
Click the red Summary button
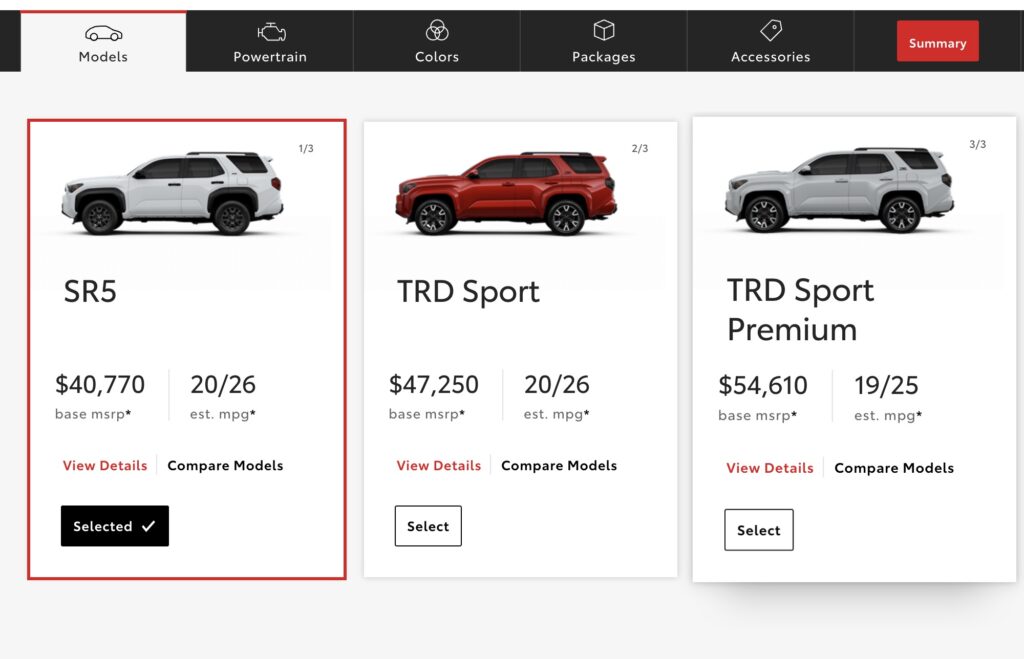click(937, 42)
